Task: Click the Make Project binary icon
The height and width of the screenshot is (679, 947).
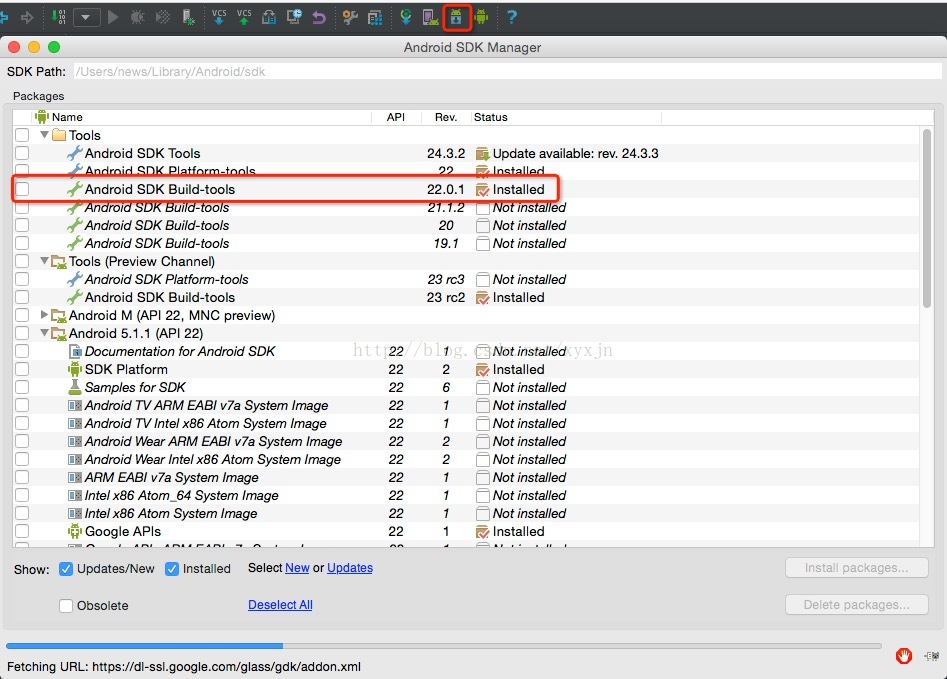Action: click(x=59, y=17)
